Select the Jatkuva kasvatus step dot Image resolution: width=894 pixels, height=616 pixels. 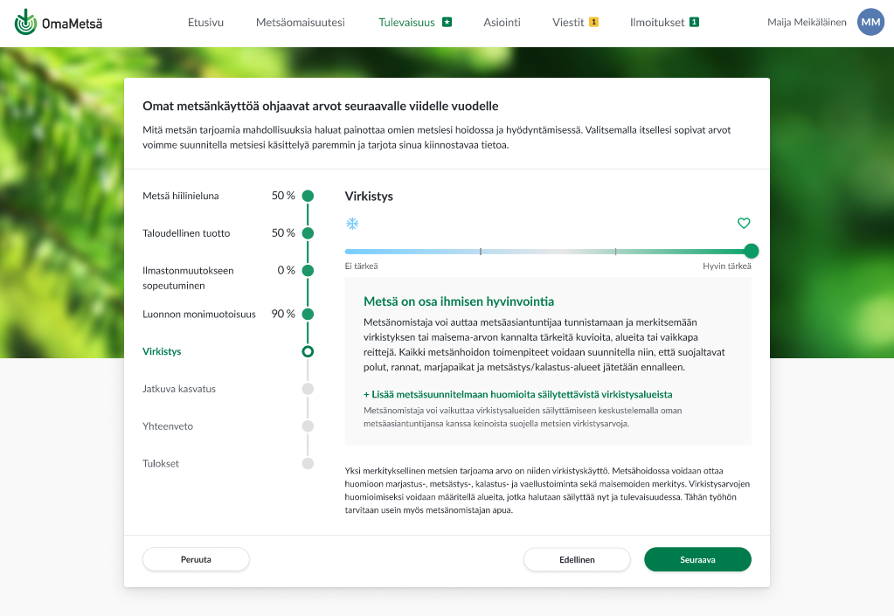coord(308,389)
